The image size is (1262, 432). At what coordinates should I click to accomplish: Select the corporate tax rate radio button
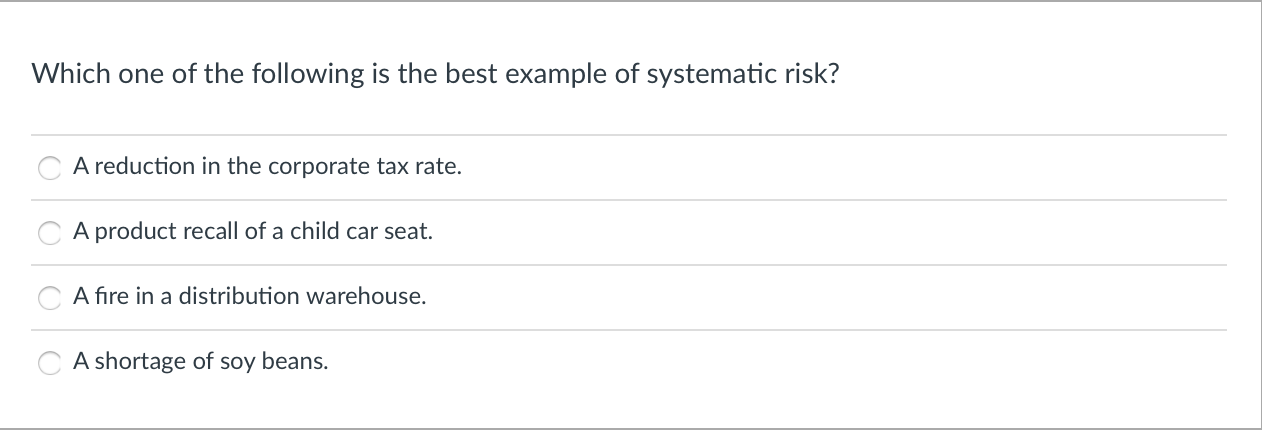(50, 169)
